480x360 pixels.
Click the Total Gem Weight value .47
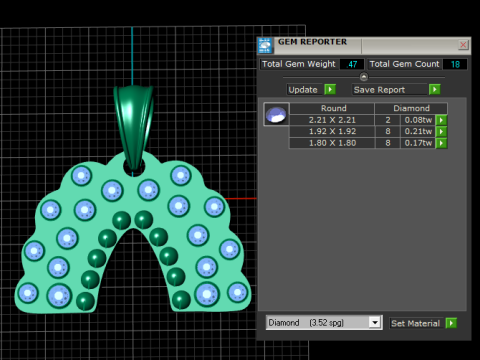(x=352, y=64)
